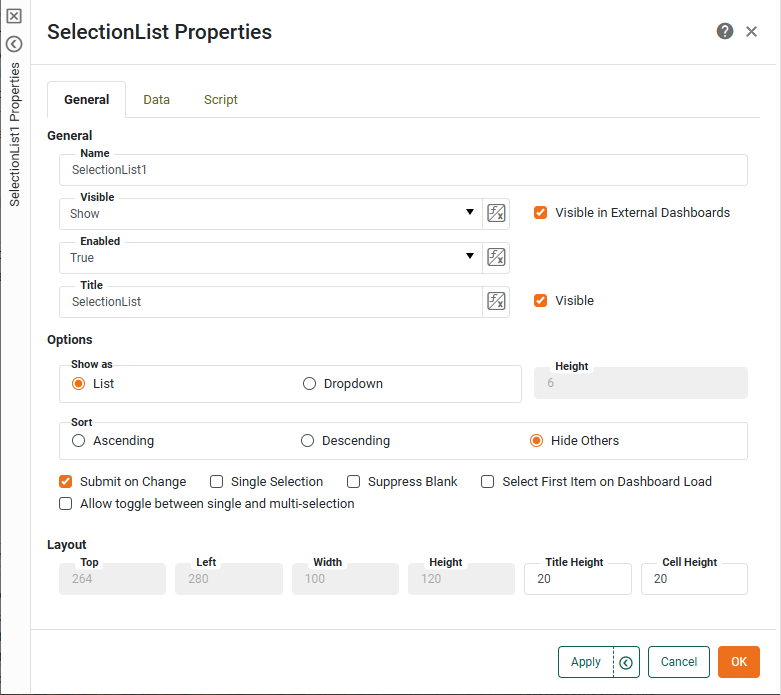Uncheck the Title Visible checkbox
The height and width of the screenshot is (695, 781).
pos(540,300)
